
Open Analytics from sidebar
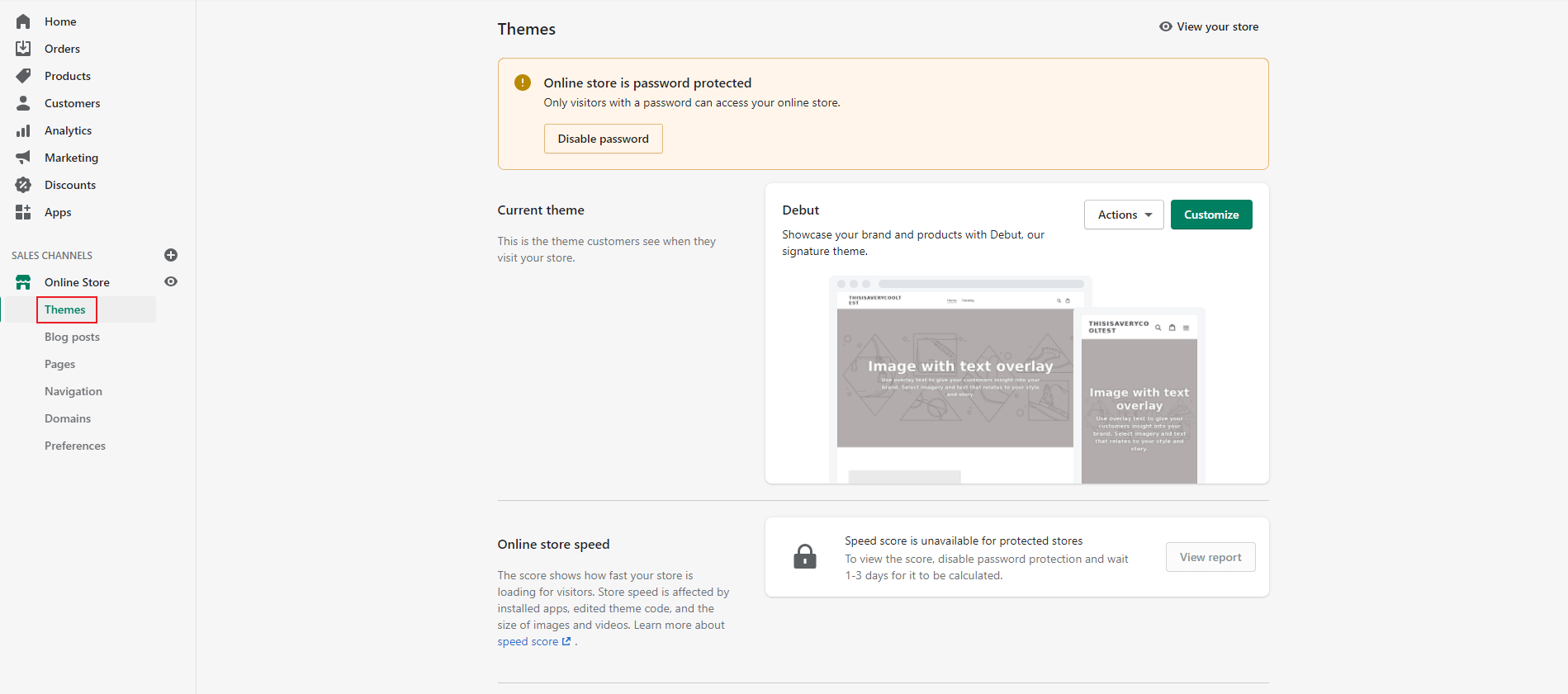68,130
